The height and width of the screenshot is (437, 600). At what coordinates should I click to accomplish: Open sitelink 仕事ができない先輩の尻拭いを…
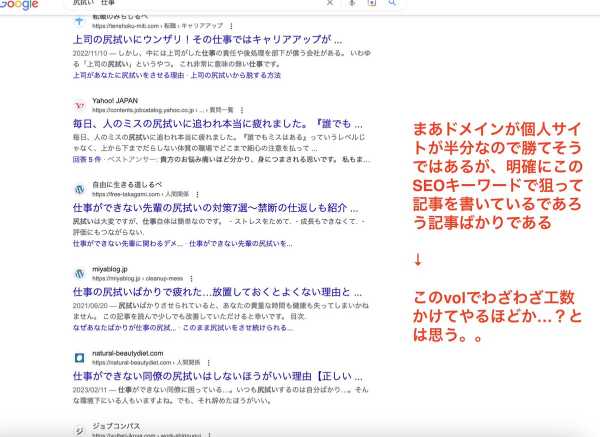point(241,244)
